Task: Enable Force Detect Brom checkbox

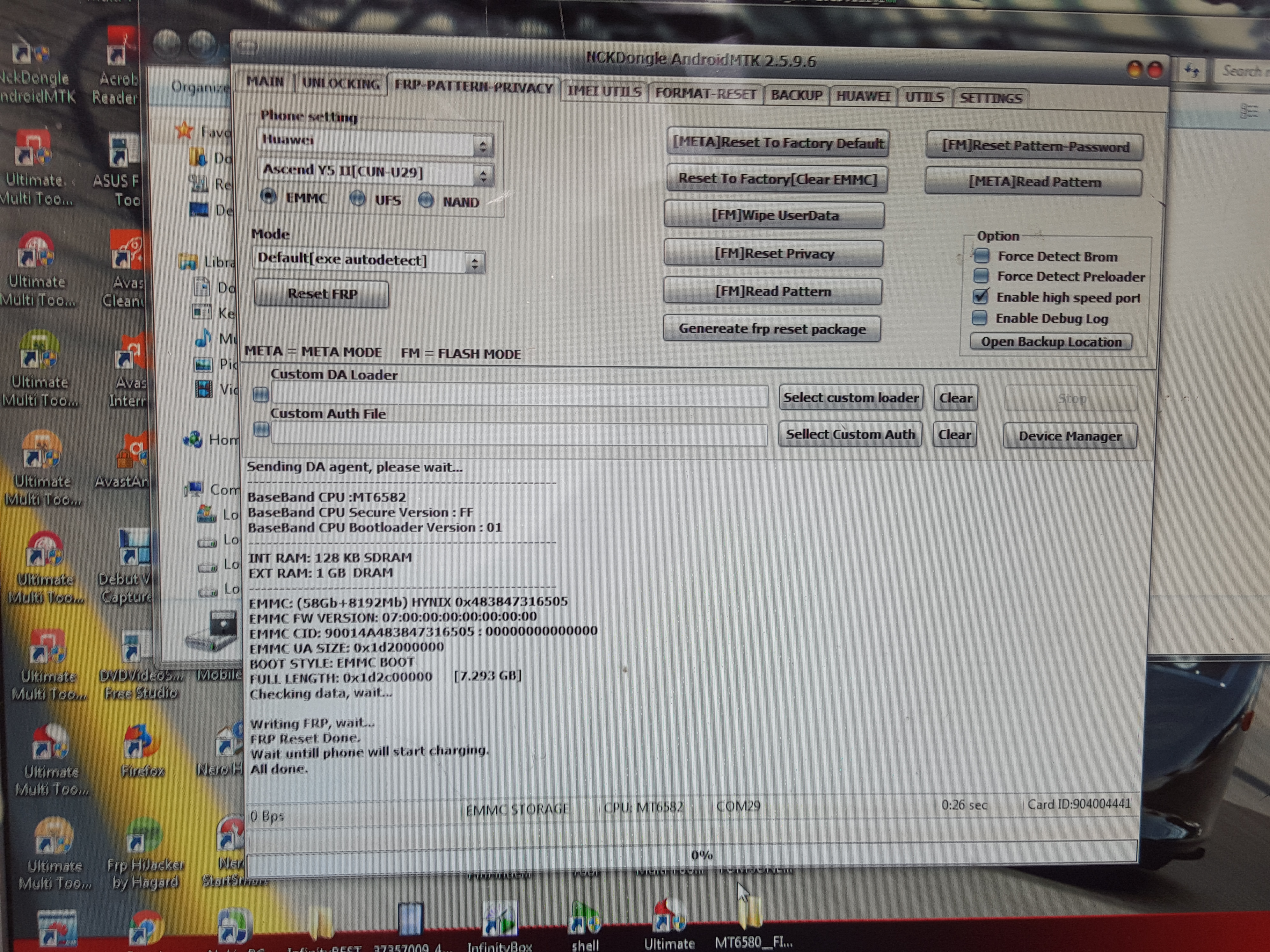Action: [x=981, y=255]
